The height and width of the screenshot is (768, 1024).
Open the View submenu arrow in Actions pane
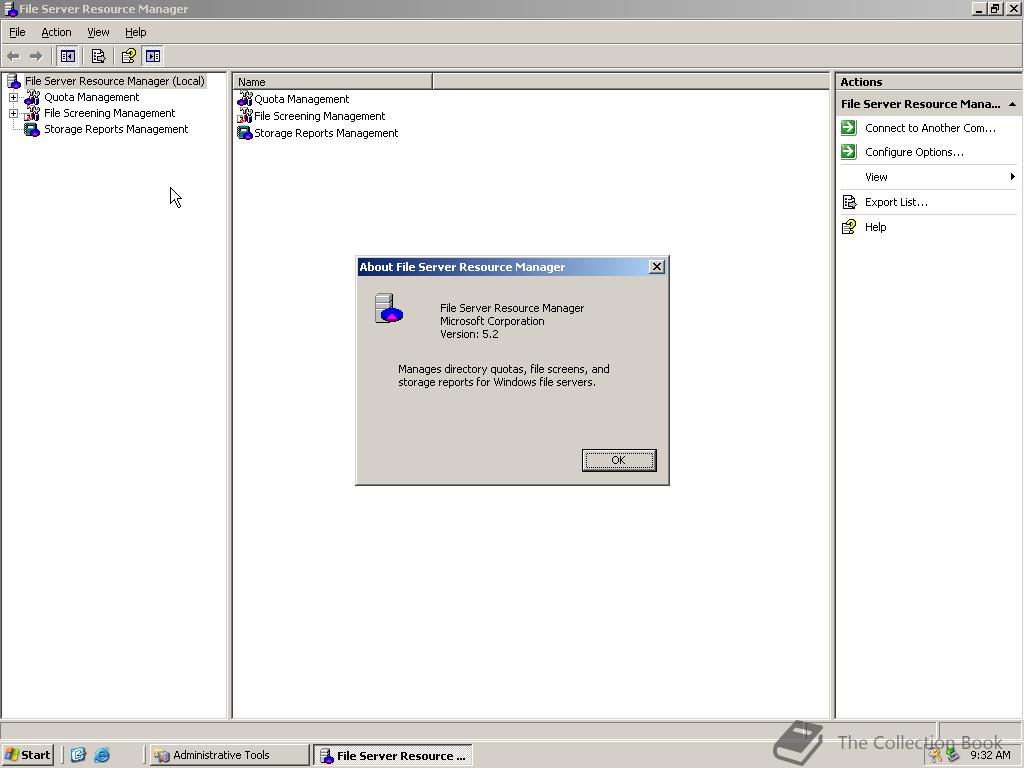click(1012, 177)
